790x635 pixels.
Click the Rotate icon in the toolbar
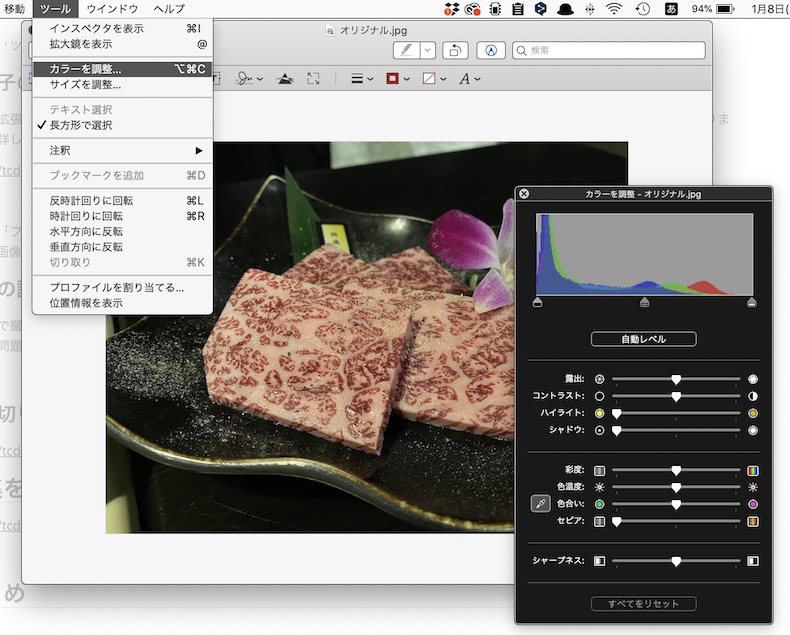tap(456, 50)
